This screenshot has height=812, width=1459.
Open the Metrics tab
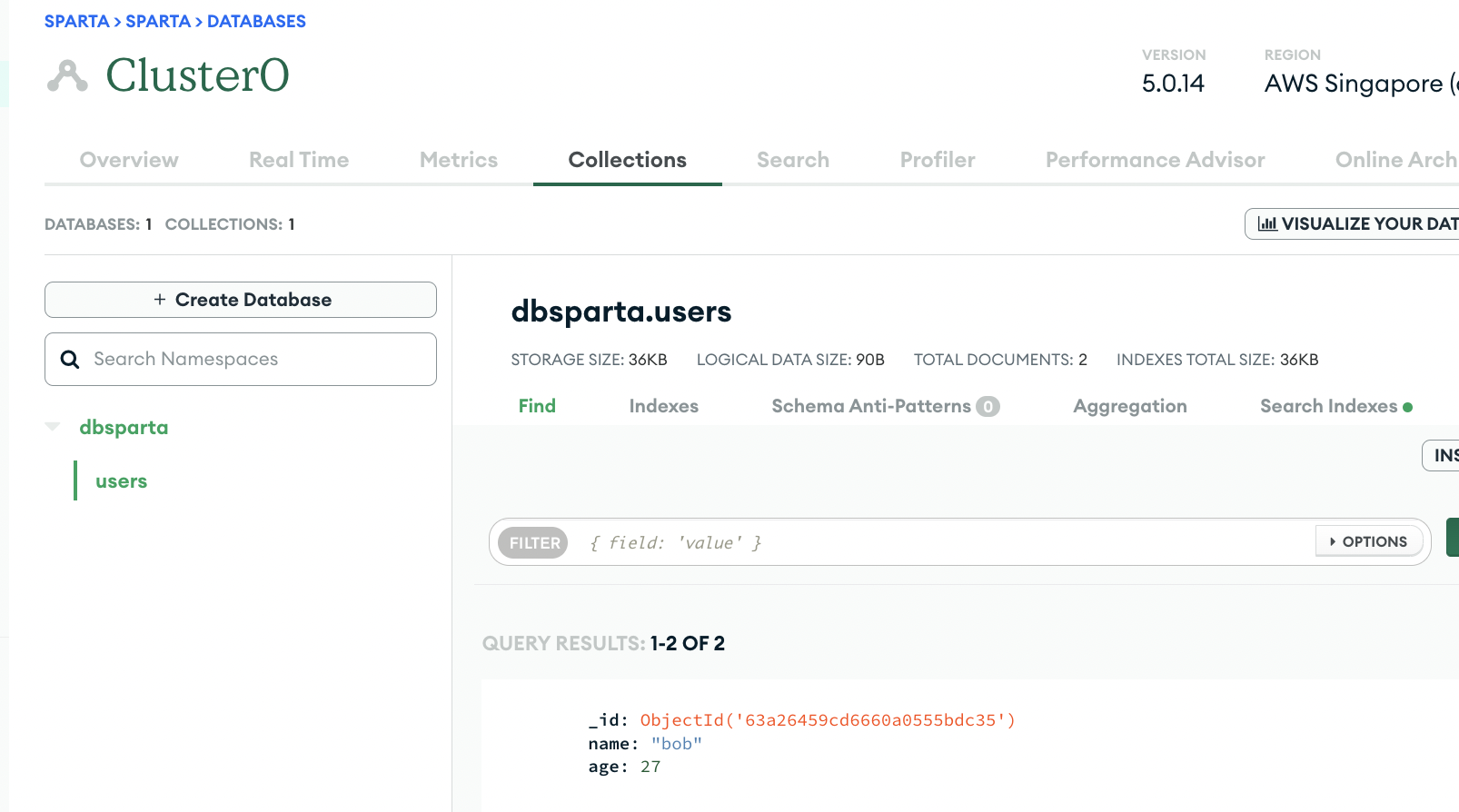(x=459, y=160)
